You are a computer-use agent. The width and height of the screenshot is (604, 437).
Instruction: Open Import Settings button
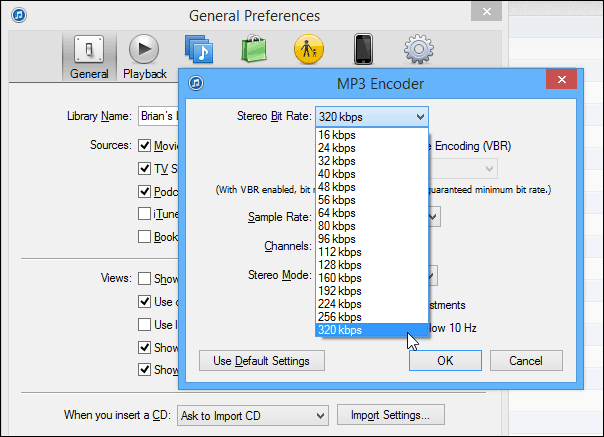pyautogui.click(x=391, y=415)
